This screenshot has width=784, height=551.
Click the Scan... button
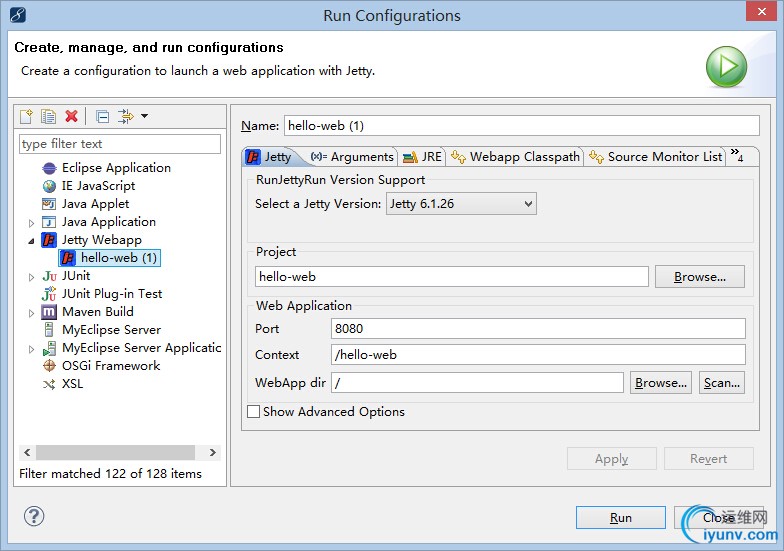[x=722, y=382]
